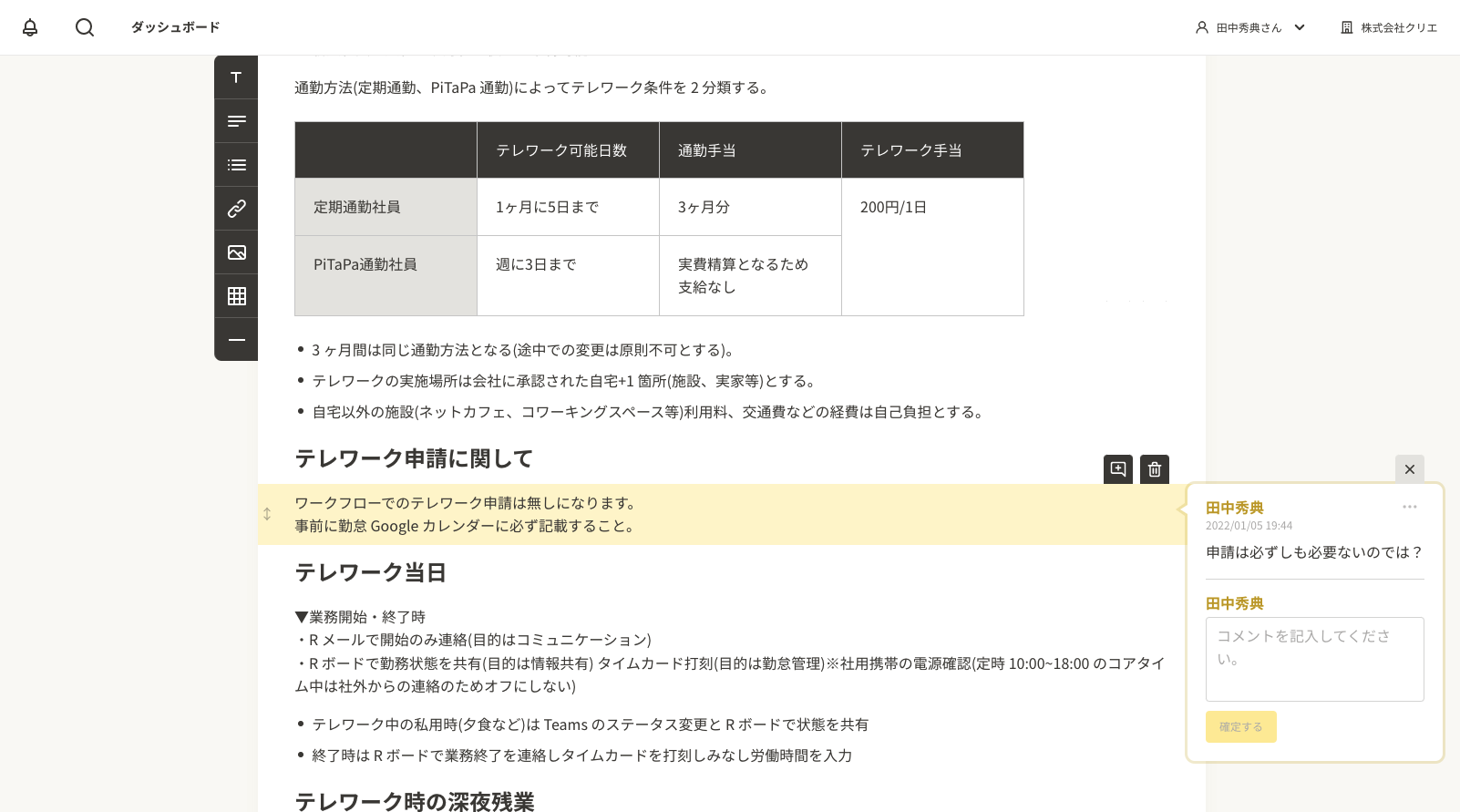Click the テレワーク時の深夜残業 heading
This screenshot has height=812, width=1460.
pyautogui.click(x=415, y=801)
